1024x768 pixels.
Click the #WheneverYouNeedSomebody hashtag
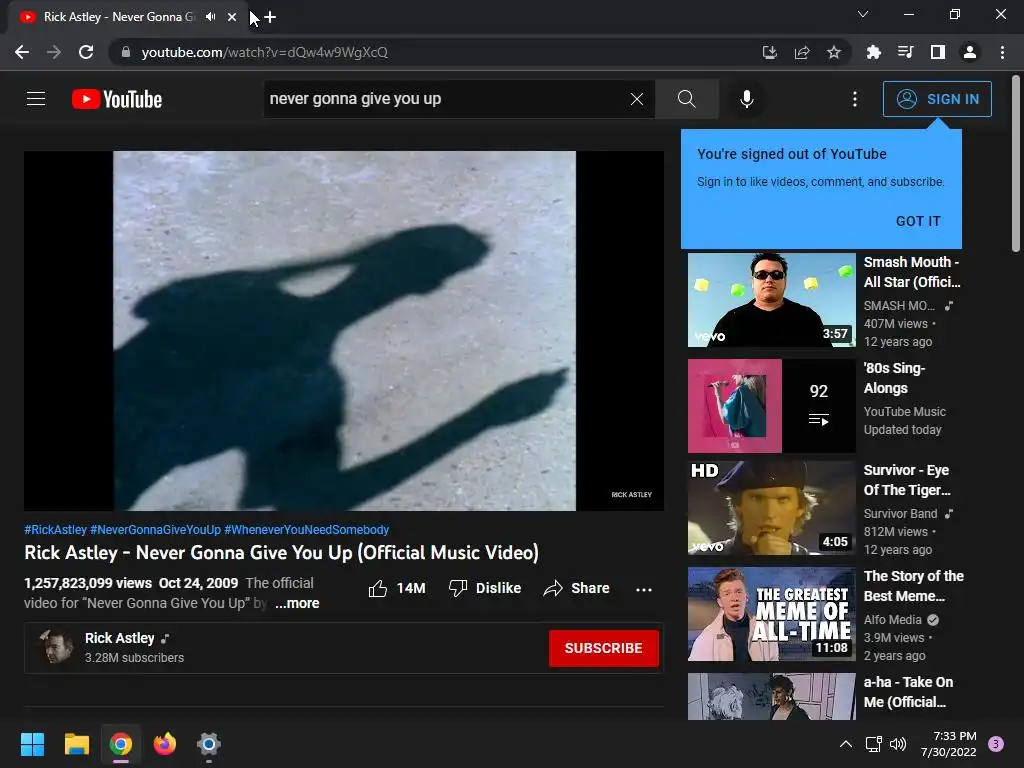click(x=307, y=530)
